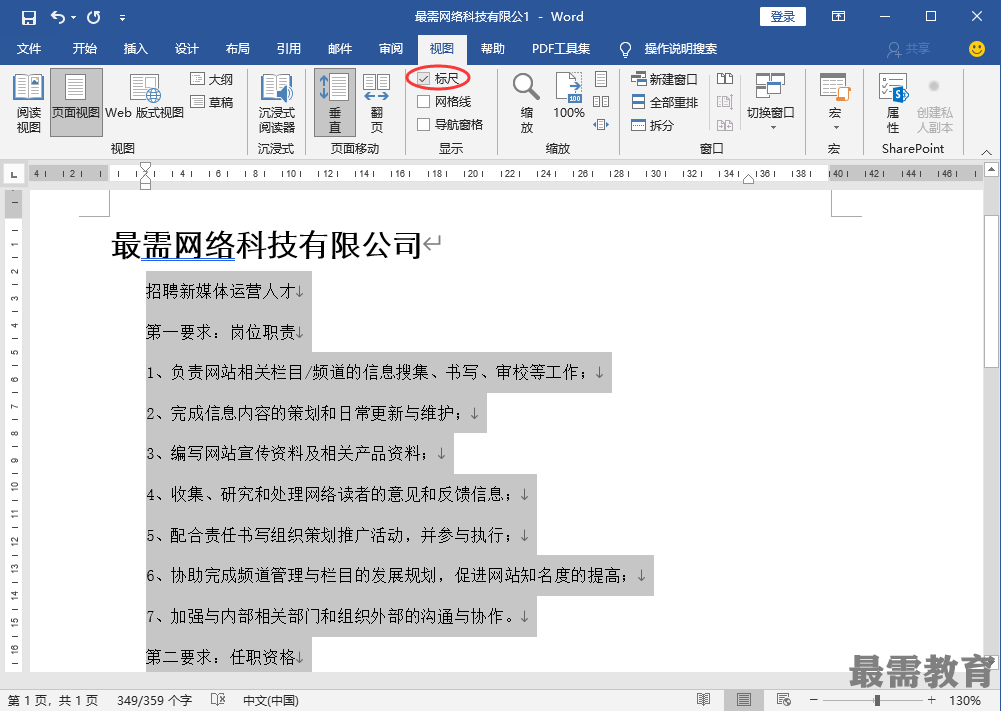
Task: Click View Side by Side icon
Action: click(x=725, y=79)
